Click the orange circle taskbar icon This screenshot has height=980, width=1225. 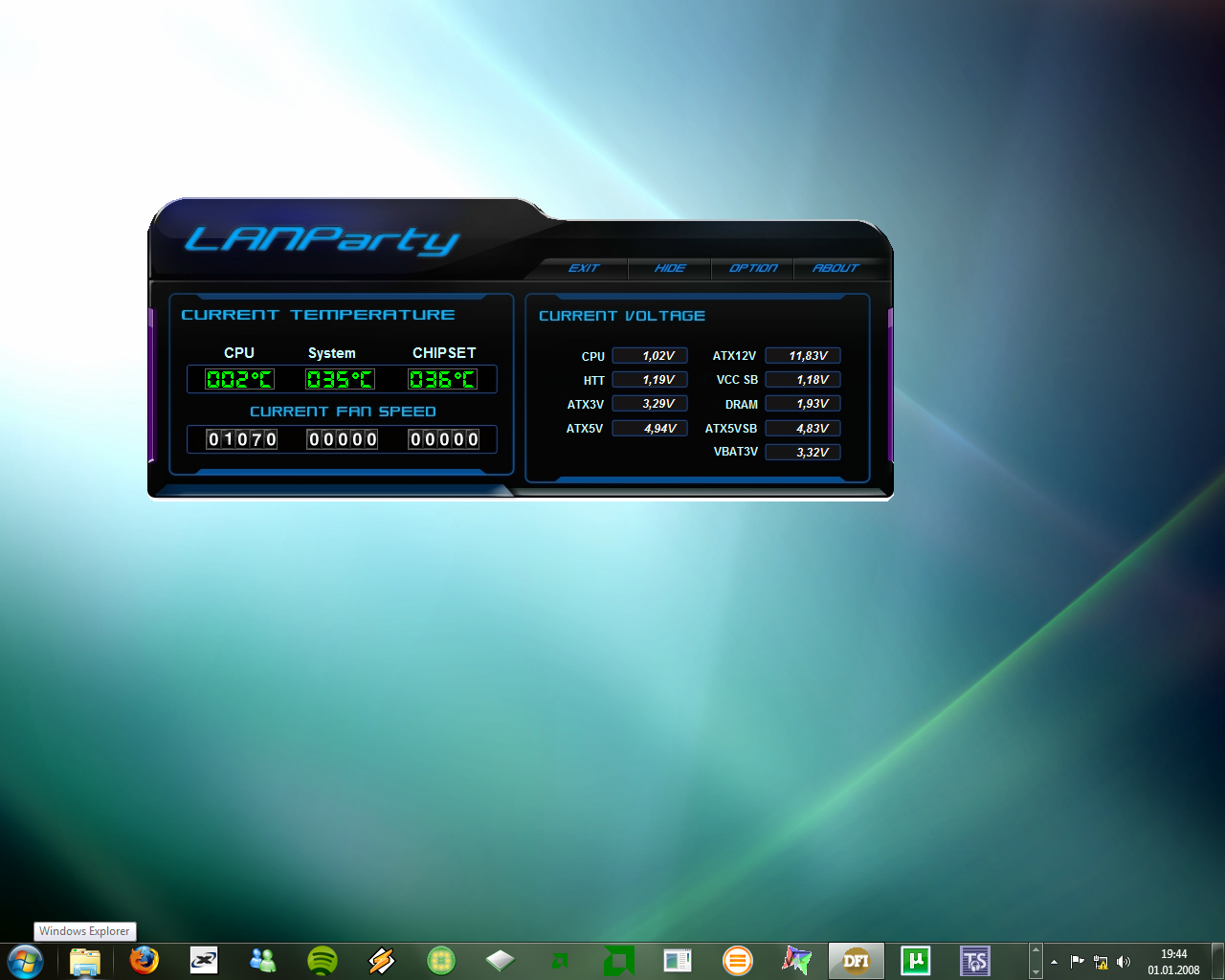point(737,960)
